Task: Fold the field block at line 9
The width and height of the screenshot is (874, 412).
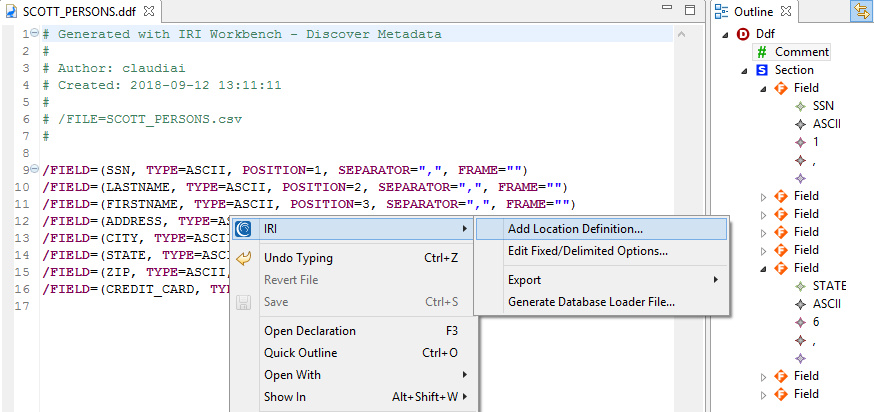Action: (x=34, y=168)
